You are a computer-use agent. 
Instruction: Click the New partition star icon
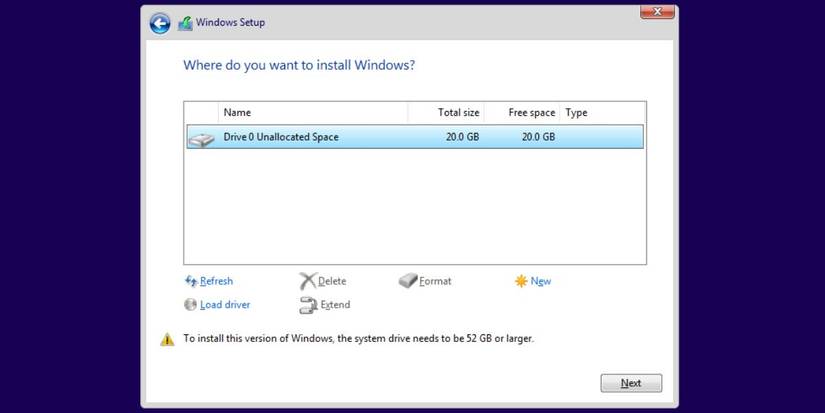coord(521,281)
